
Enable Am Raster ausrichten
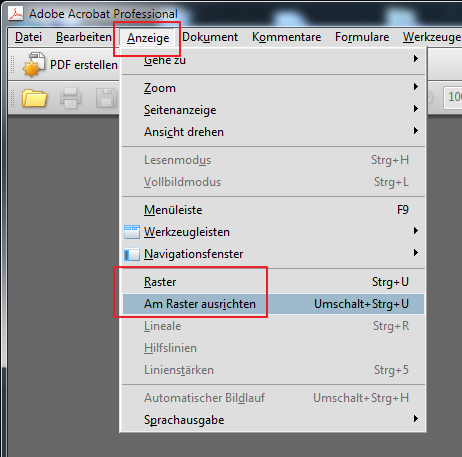pyautogui.click(x=273, y=304)
